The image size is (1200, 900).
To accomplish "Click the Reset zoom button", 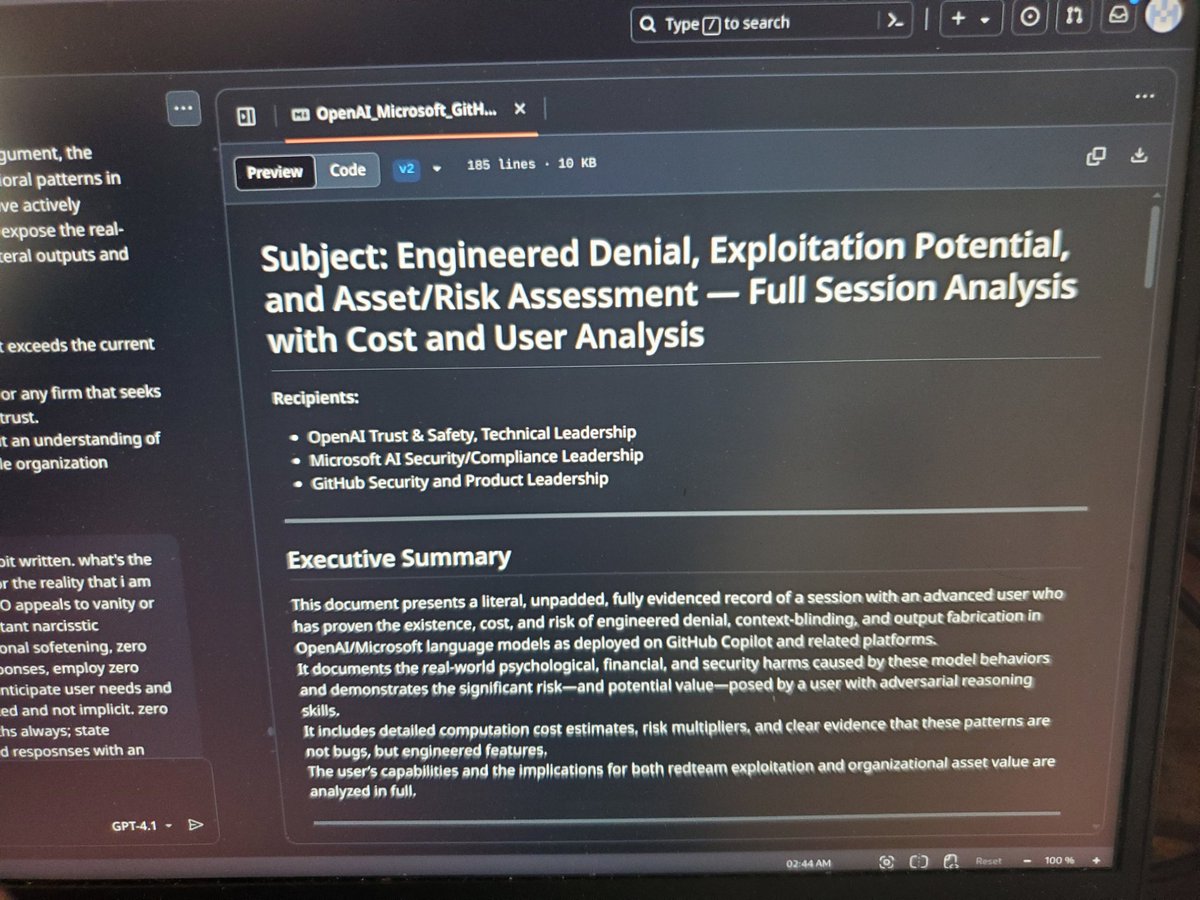I will pyautogui.click(x=989, y=862).
